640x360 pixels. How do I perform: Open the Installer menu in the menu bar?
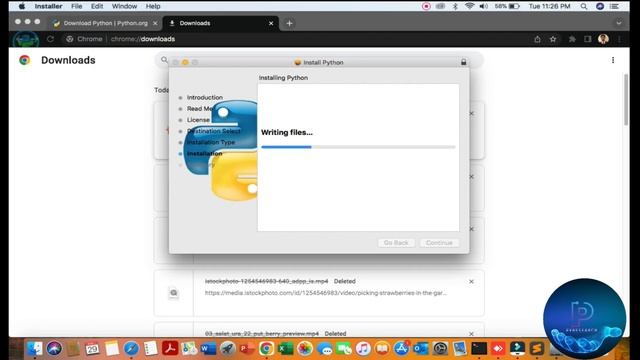coord(48,6)
